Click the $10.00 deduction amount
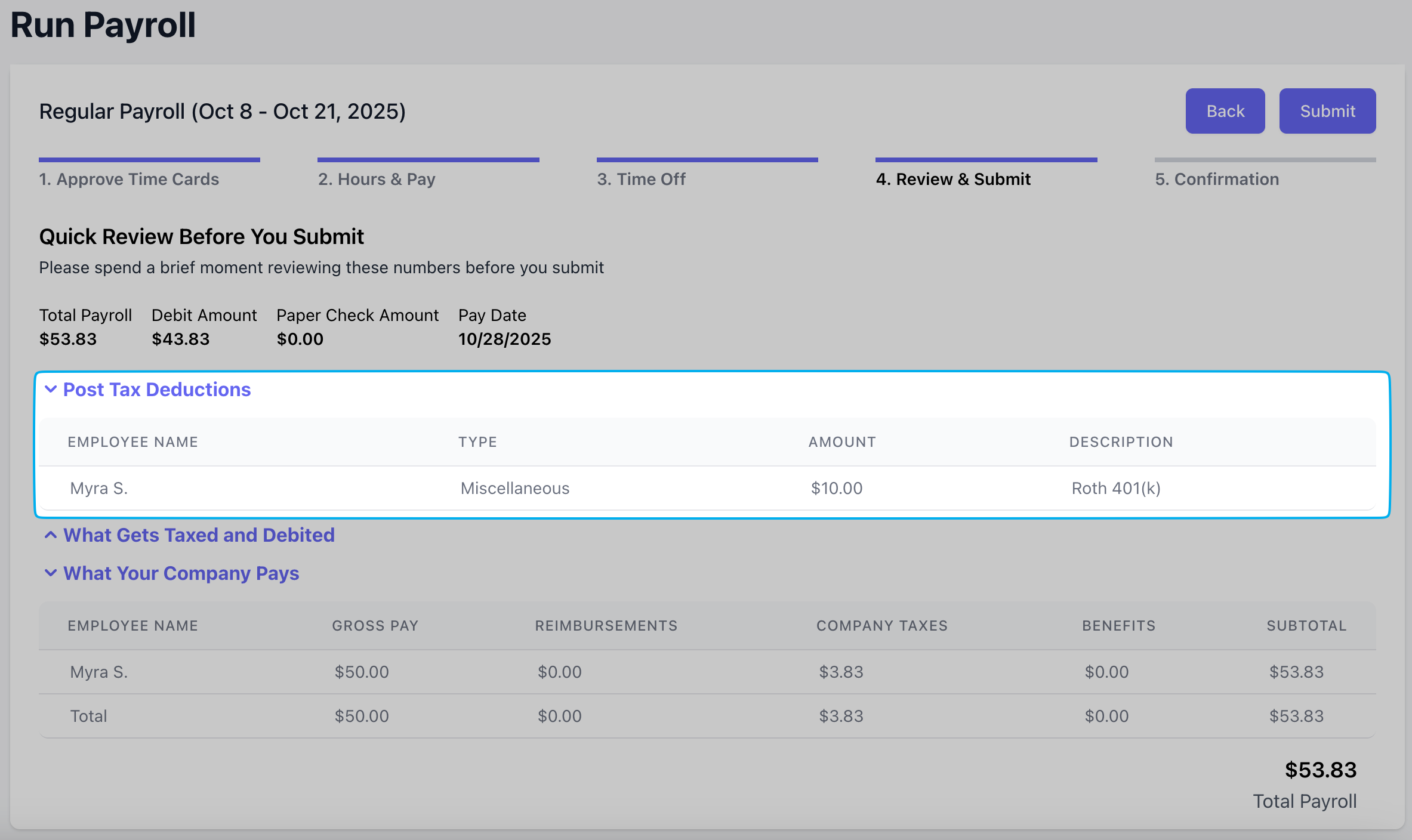 (x=836, y=488)
